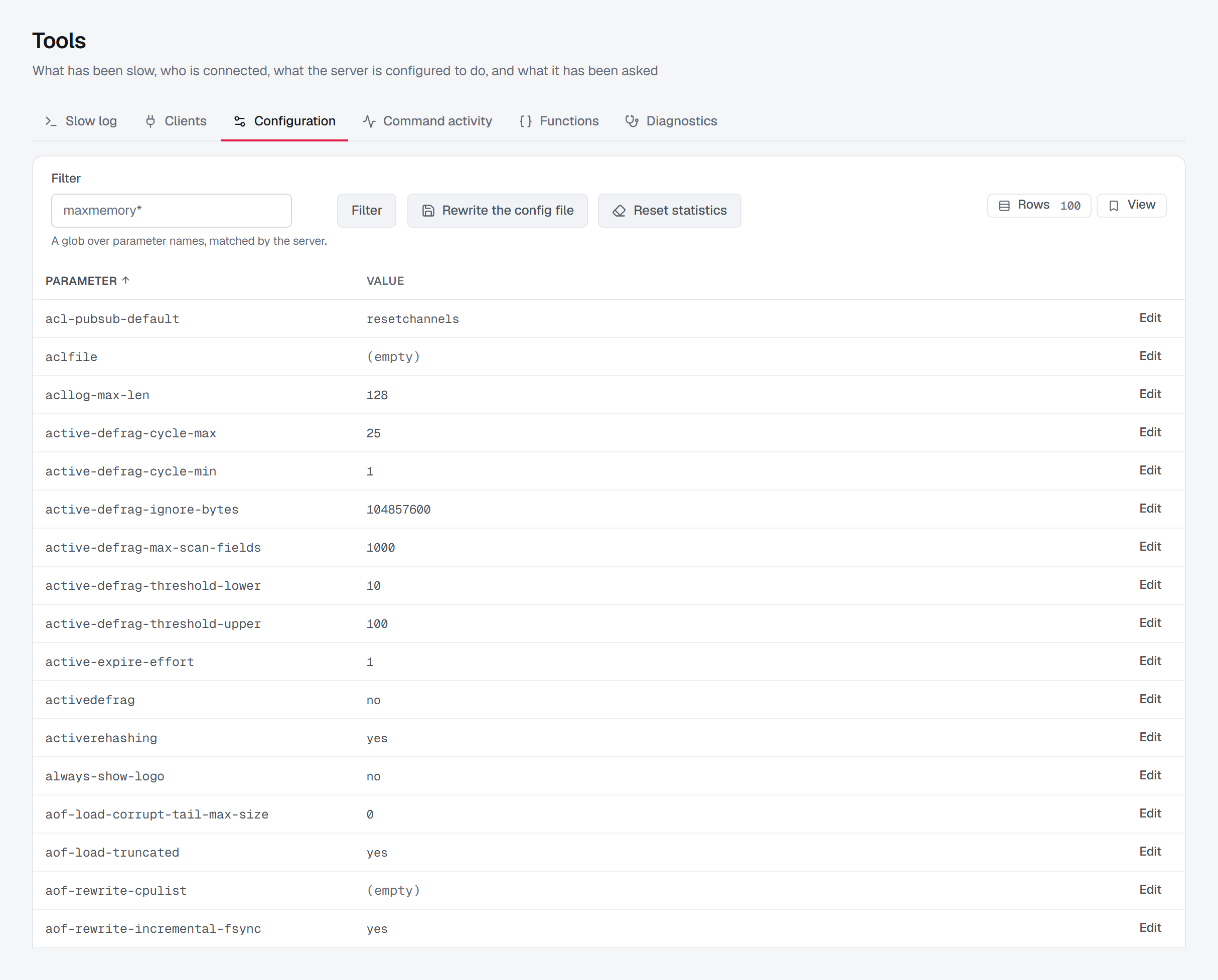
Task: Edit the aclfile parameter
Action: [x=1150, y=356]
